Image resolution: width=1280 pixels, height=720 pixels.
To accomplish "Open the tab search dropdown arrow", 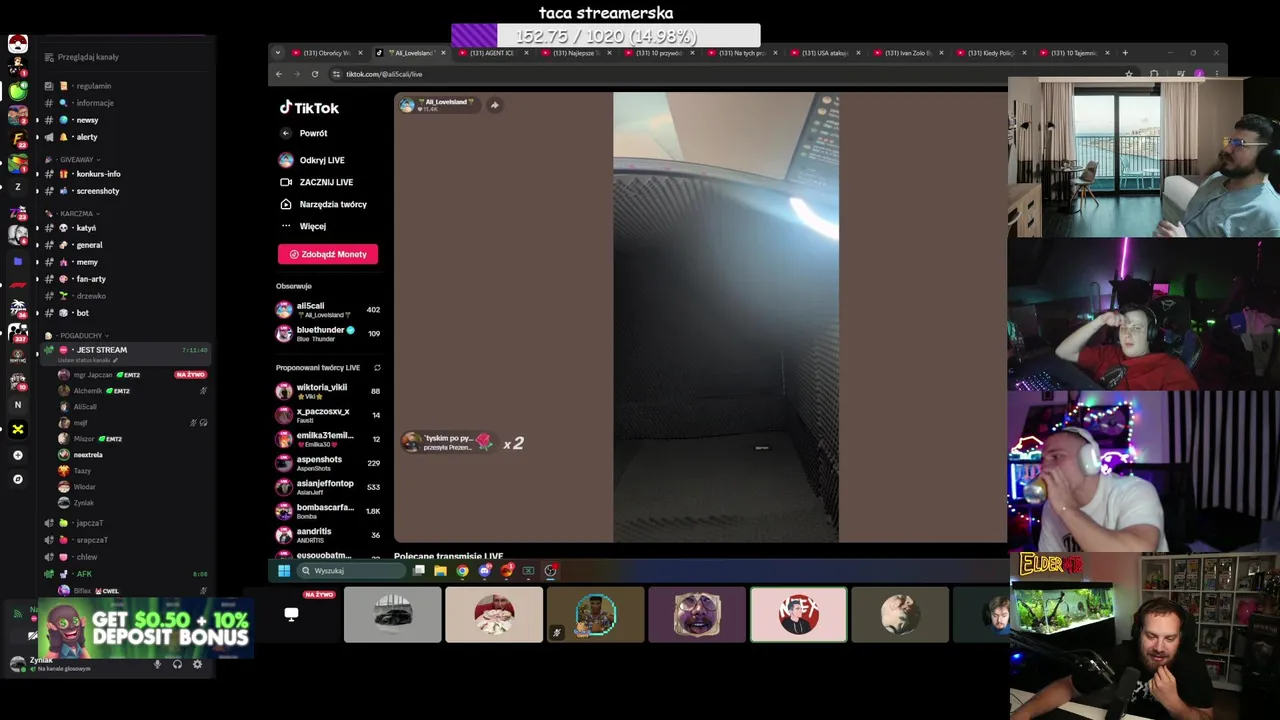I will 277,53.
